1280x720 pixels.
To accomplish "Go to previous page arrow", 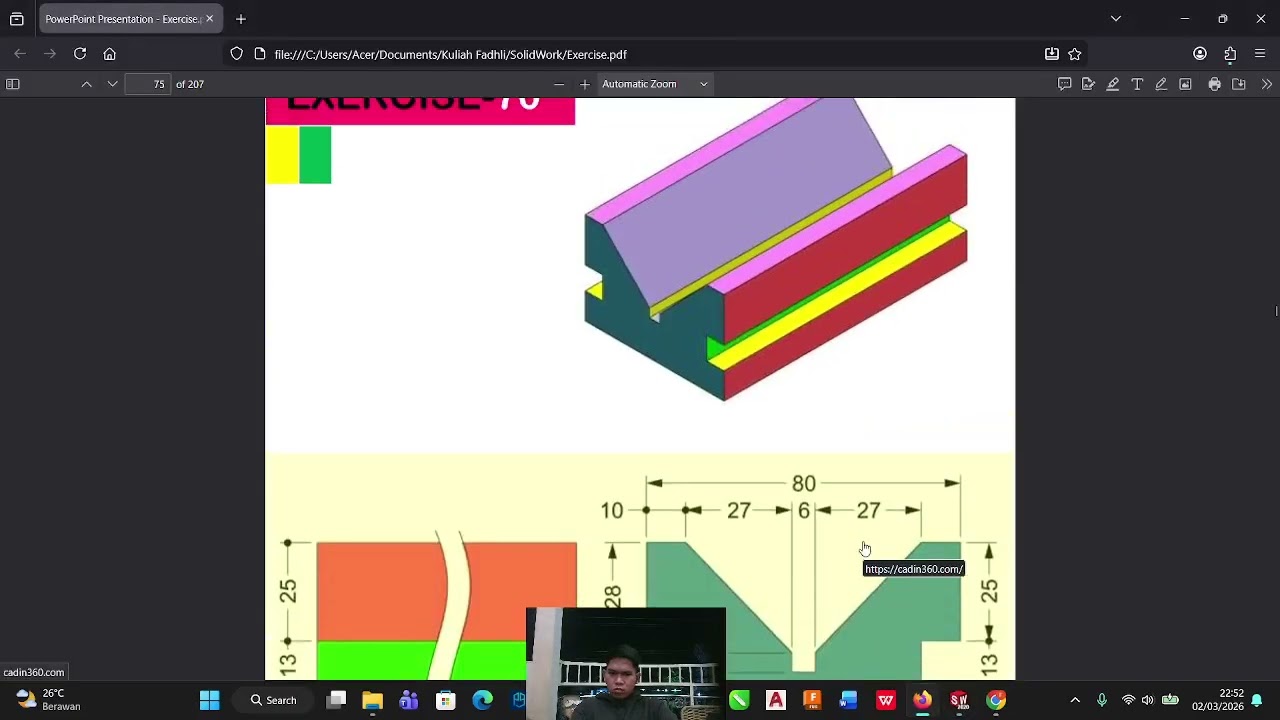I will click(x=87, y=84).
